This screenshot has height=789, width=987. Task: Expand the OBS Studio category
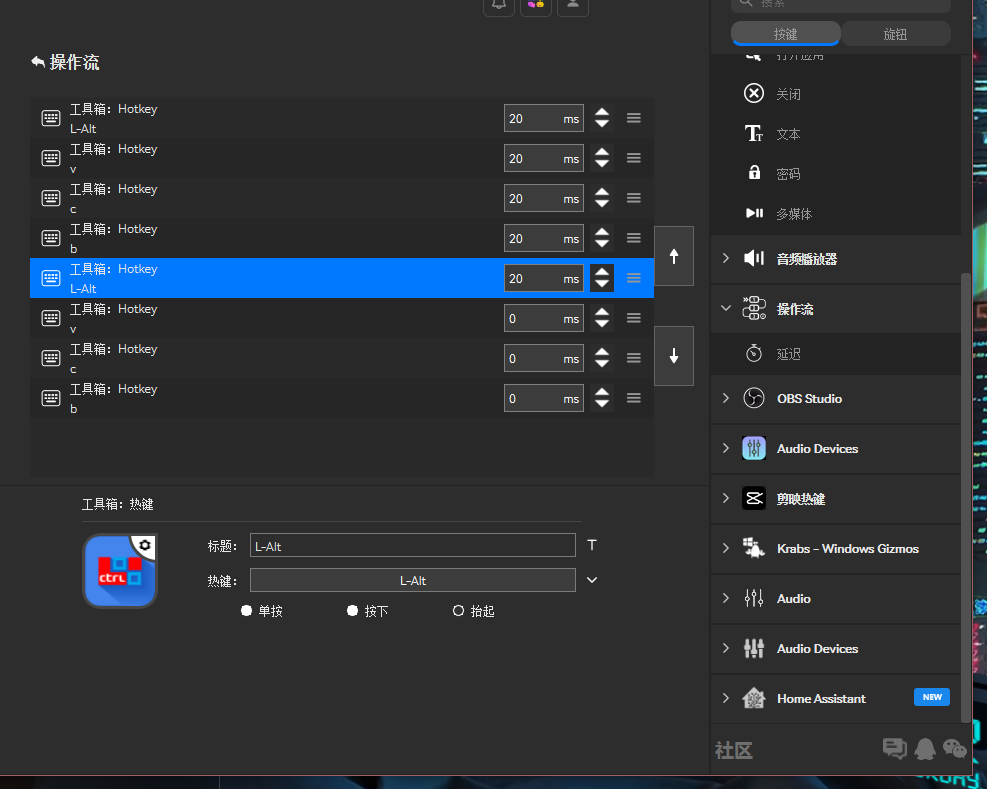coord(726,398)
